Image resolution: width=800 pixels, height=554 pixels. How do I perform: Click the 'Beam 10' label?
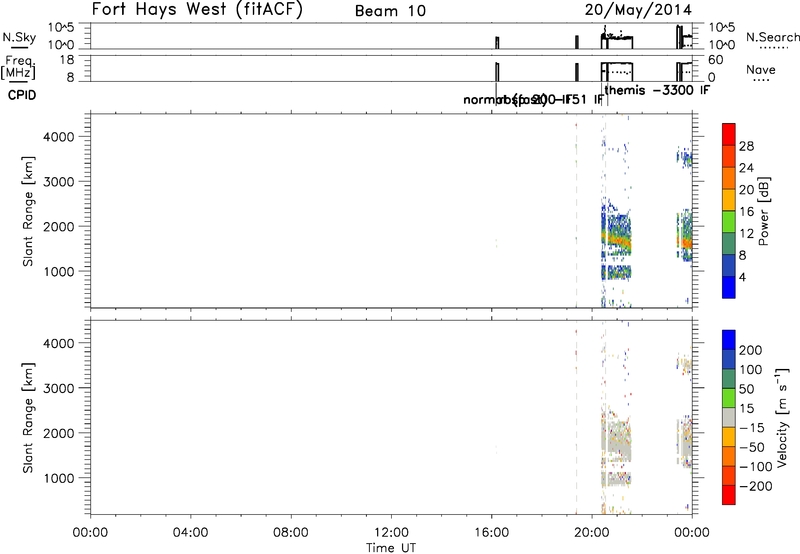tap(390, 11)
